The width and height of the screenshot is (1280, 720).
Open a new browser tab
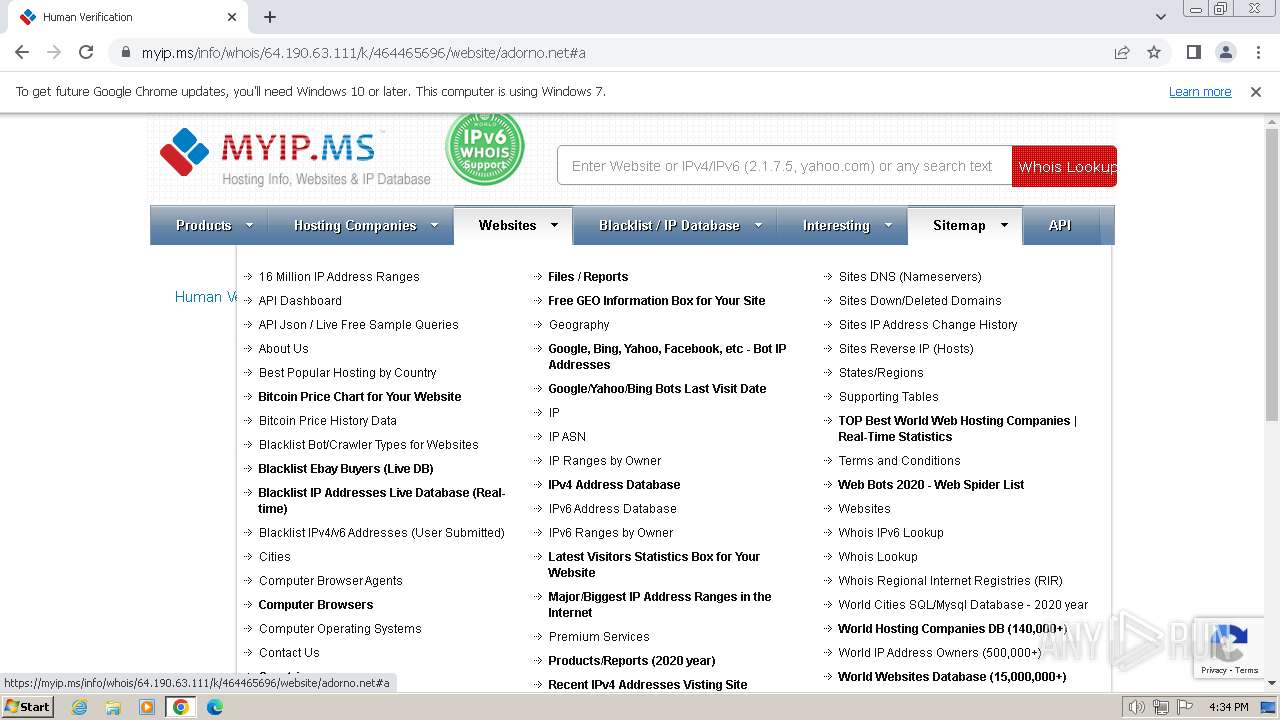click(x=270, y=17)
